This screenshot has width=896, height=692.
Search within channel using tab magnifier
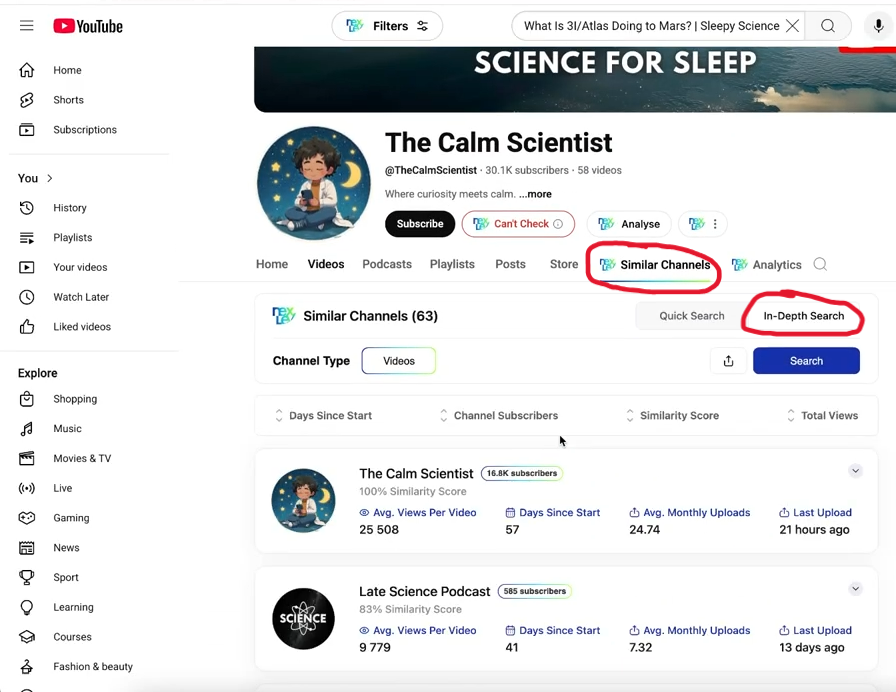click(820, 265)
